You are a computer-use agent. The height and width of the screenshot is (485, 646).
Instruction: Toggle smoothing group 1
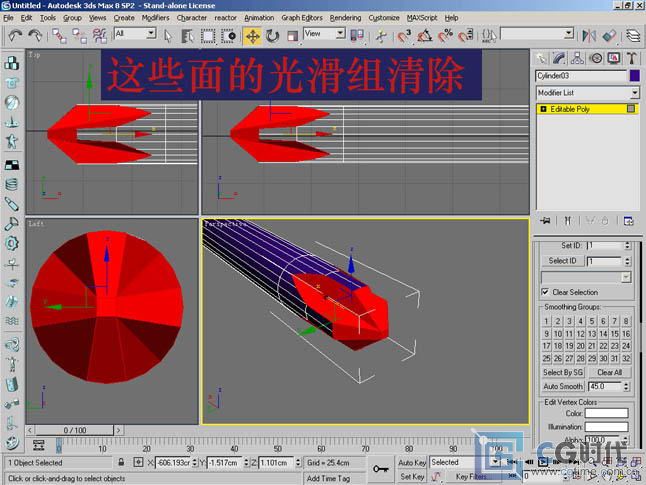[x=546, y=321]
